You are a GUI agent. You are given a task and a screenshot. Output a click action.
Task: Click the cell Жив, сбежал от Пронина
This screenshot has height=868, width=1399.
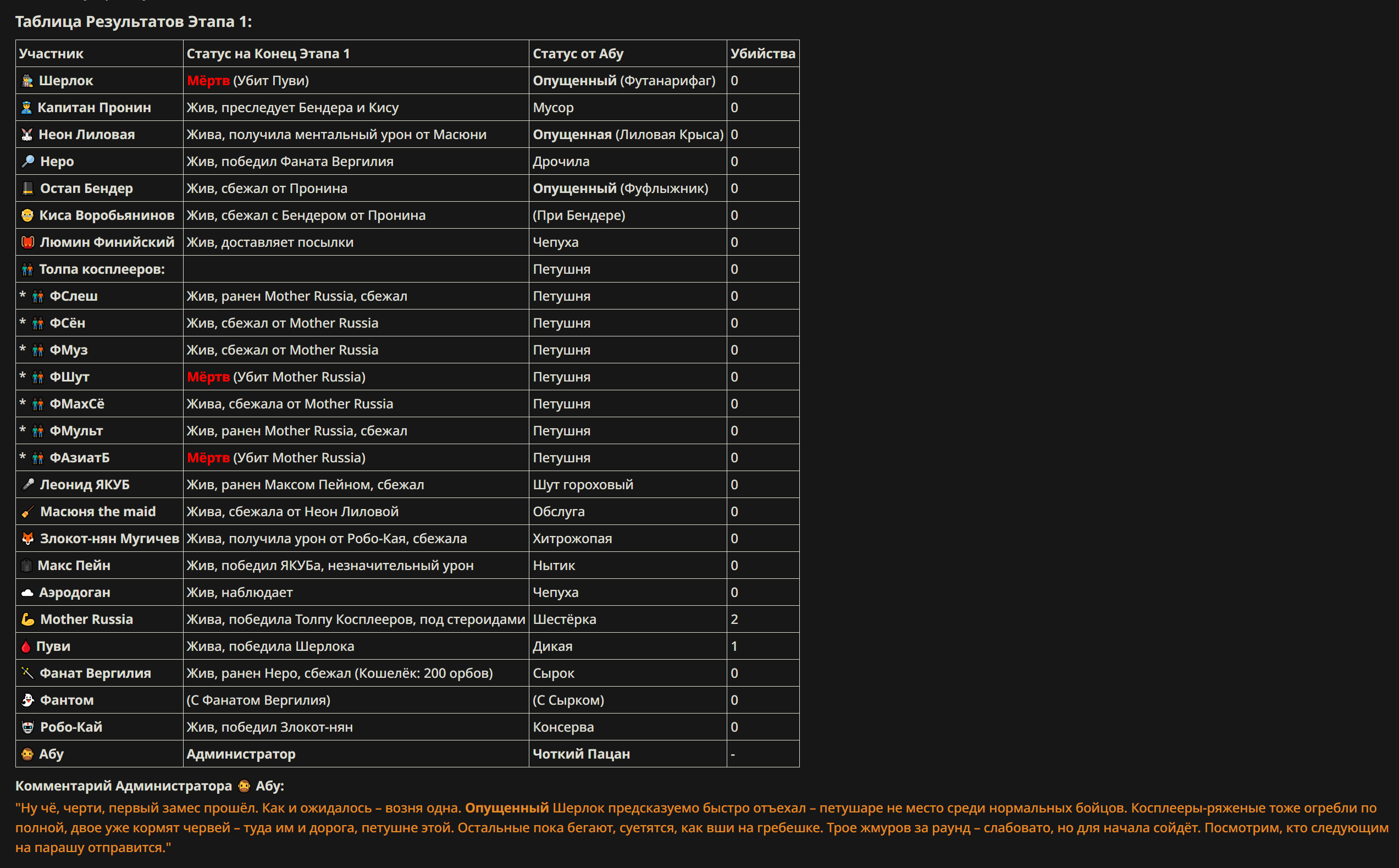click(x=356, y=189)
